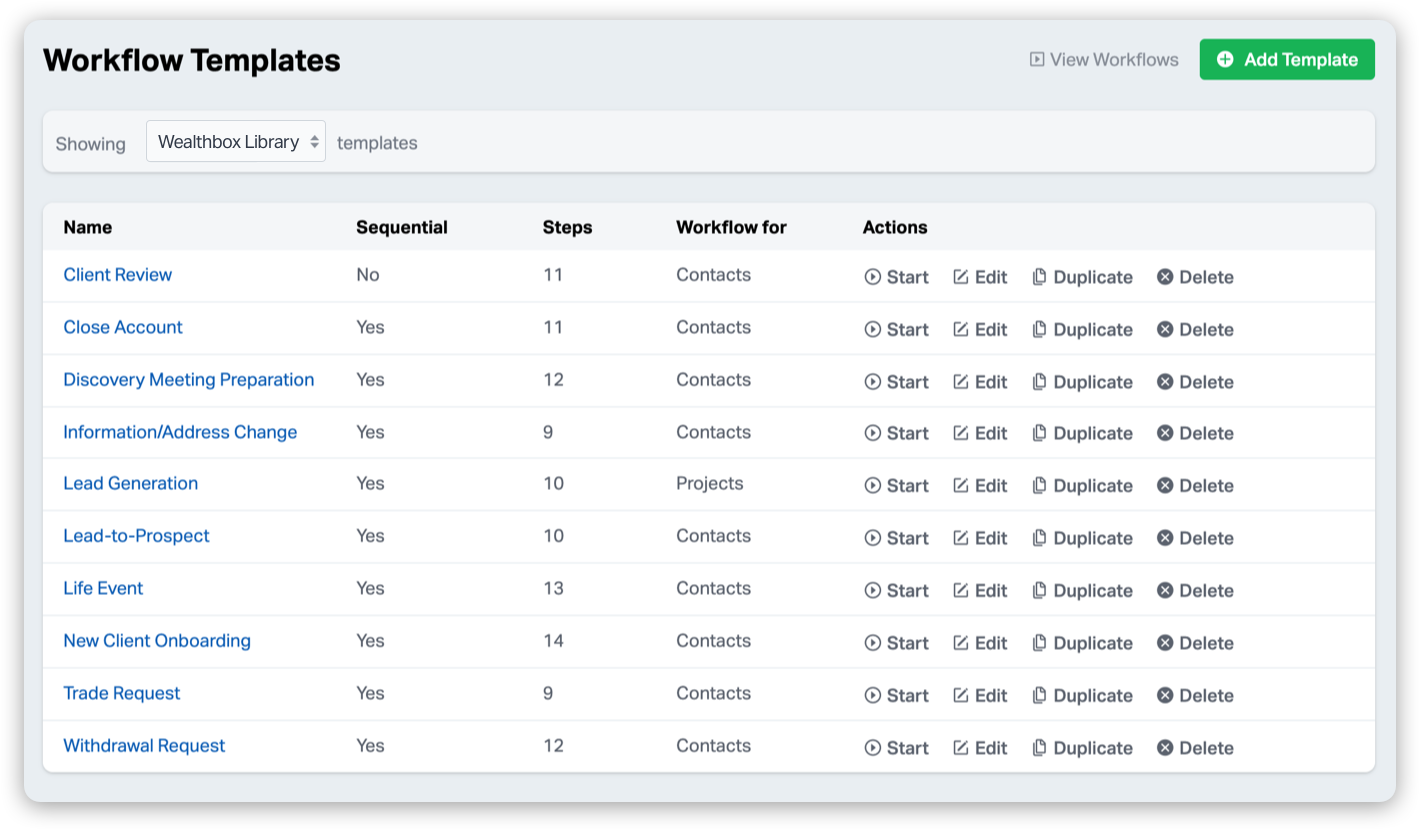Delete the Close Account template
The height and width of the screenshot is (830, 1420).
click(x=1195, y=329)
